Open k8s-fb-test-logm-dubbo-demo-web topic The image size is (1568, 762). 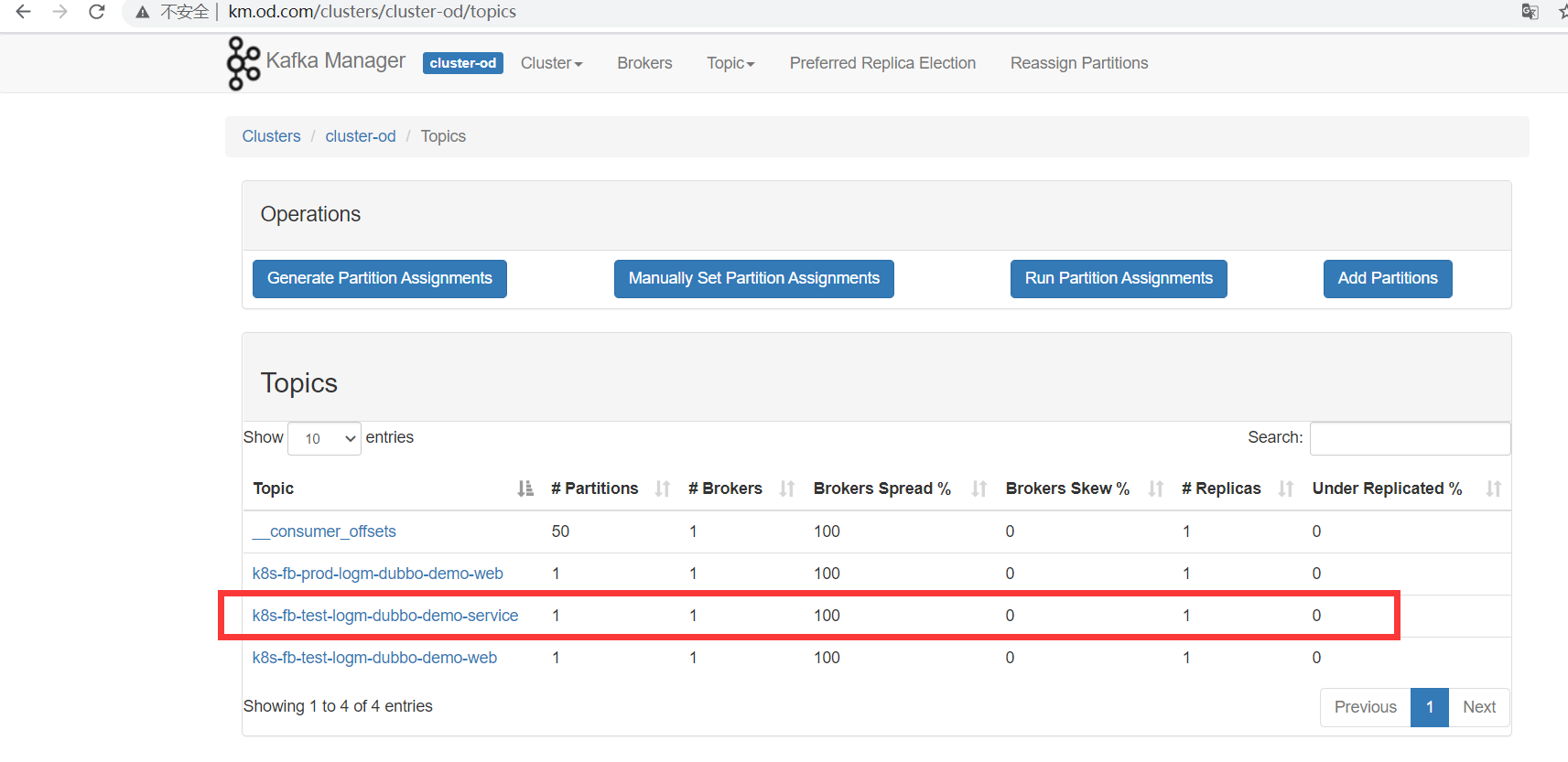[374, 658]
